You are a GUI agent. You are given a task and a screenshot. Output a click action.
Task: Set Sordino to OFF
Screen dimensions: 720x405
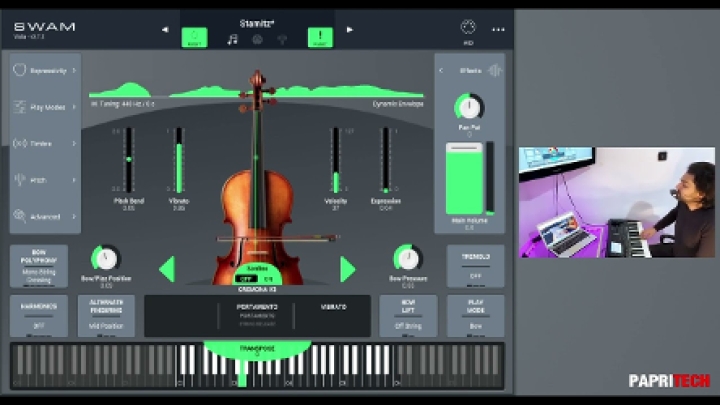pos(246,279)
